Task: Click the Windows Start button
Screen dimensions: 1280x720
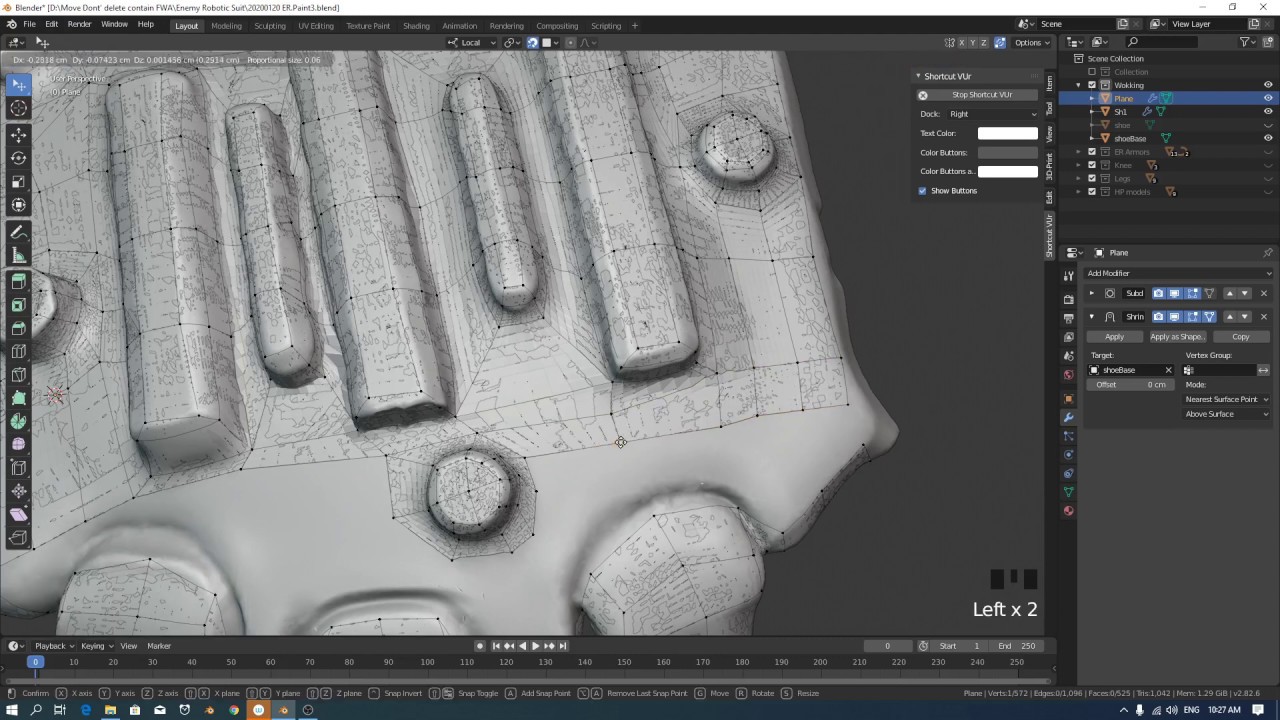Action: point(11,710)
